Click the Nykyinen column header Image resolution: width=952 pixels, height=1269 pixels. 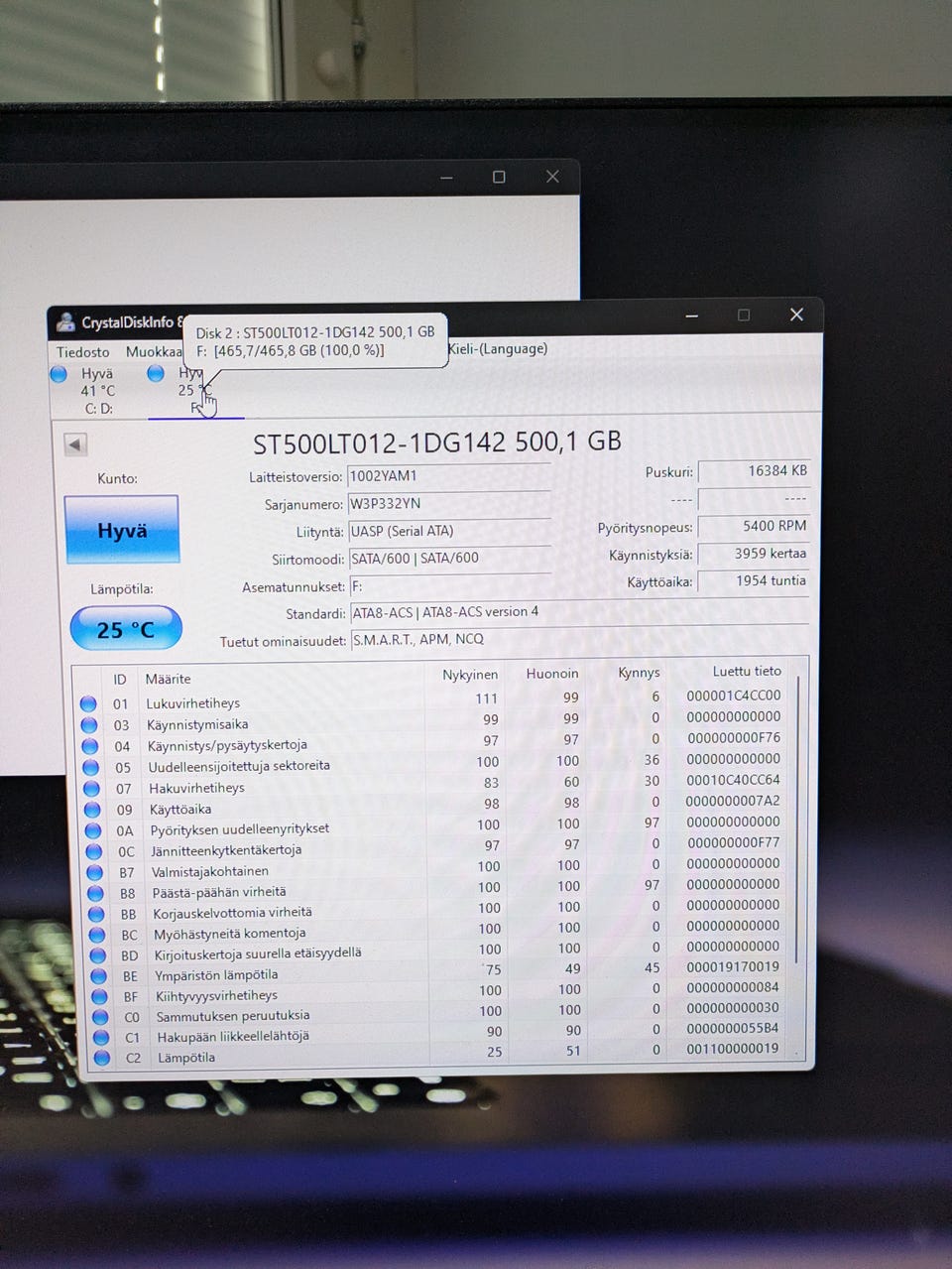pos(470,675)
